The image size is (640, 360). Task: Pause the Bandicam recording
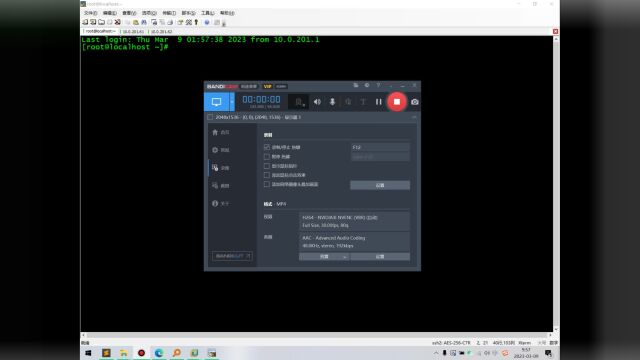379,102
